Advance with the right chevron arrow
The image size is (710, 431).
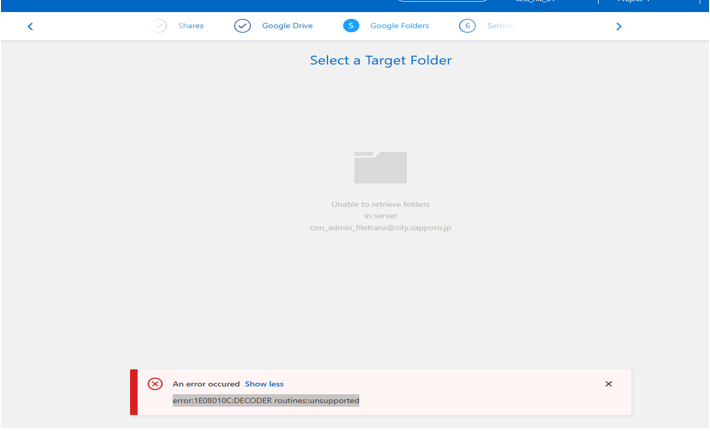pyautogui.click(x=619, y=27)
